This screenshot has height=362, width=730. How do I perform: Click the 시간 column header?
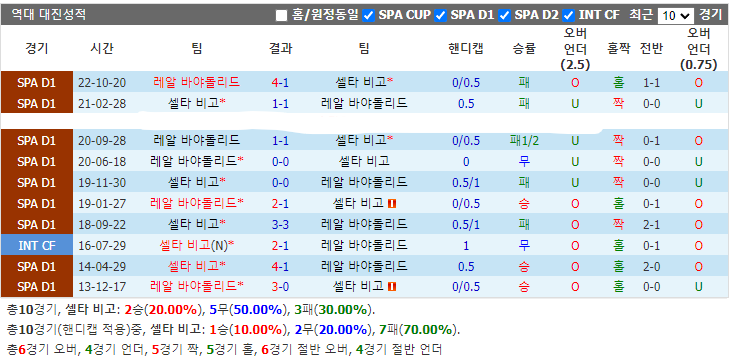[102, 48]
